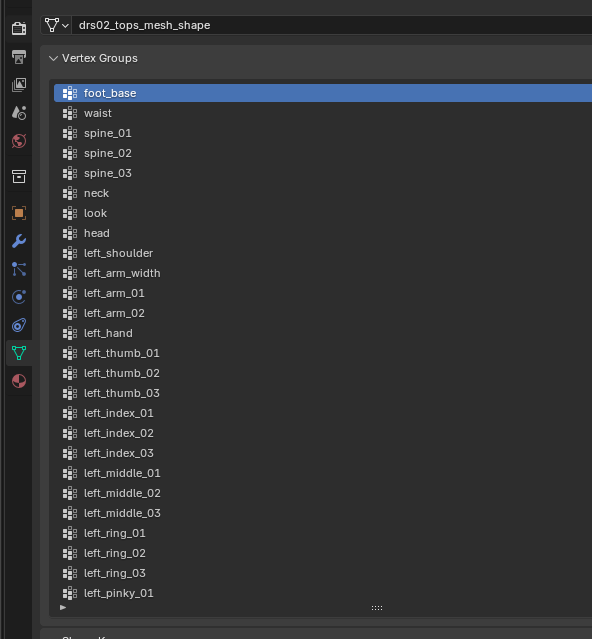This screenshot has width=592, height=639.
Task: Select the left_middle_02 vertex group
Action: [323, 493]
